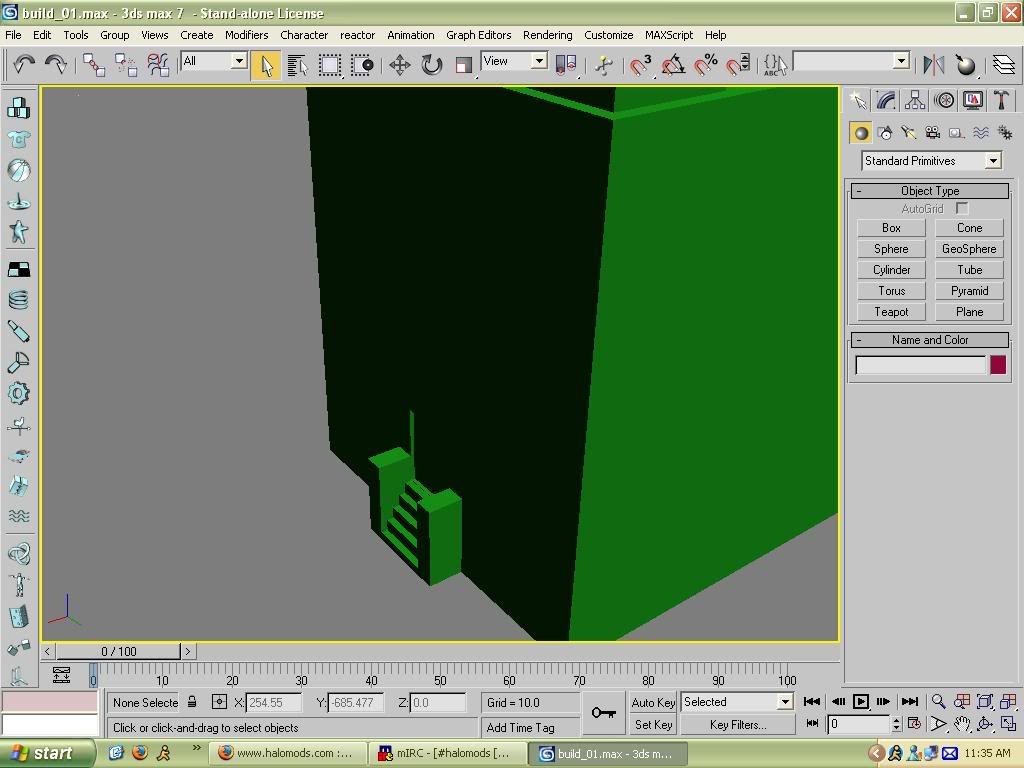Screen dimensions: 1024x768
Task: Click the Pyramid primitive button
Action: [x=969, y=291]
